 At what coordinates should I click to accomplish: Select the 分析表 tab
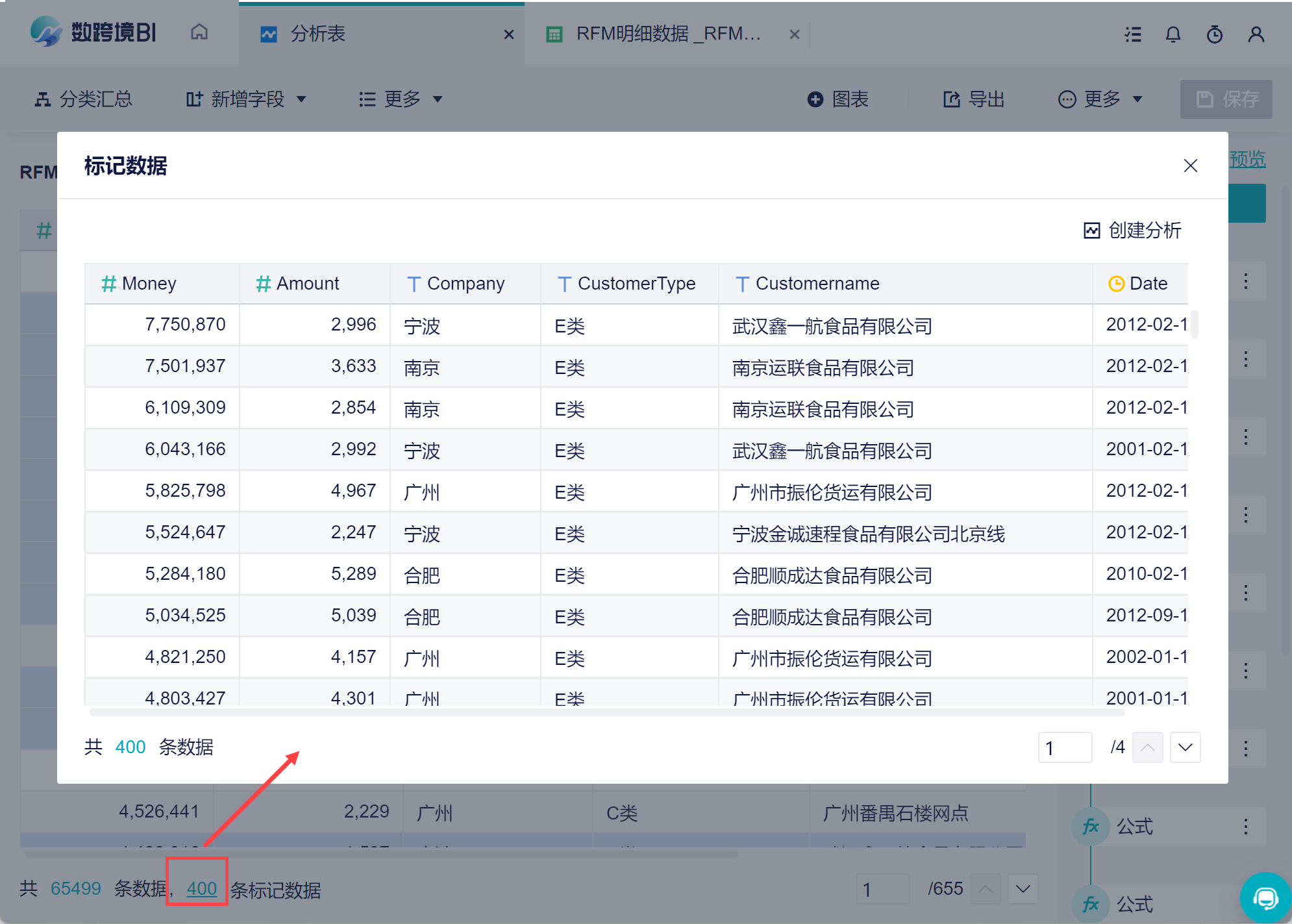(x=318, y=34)
